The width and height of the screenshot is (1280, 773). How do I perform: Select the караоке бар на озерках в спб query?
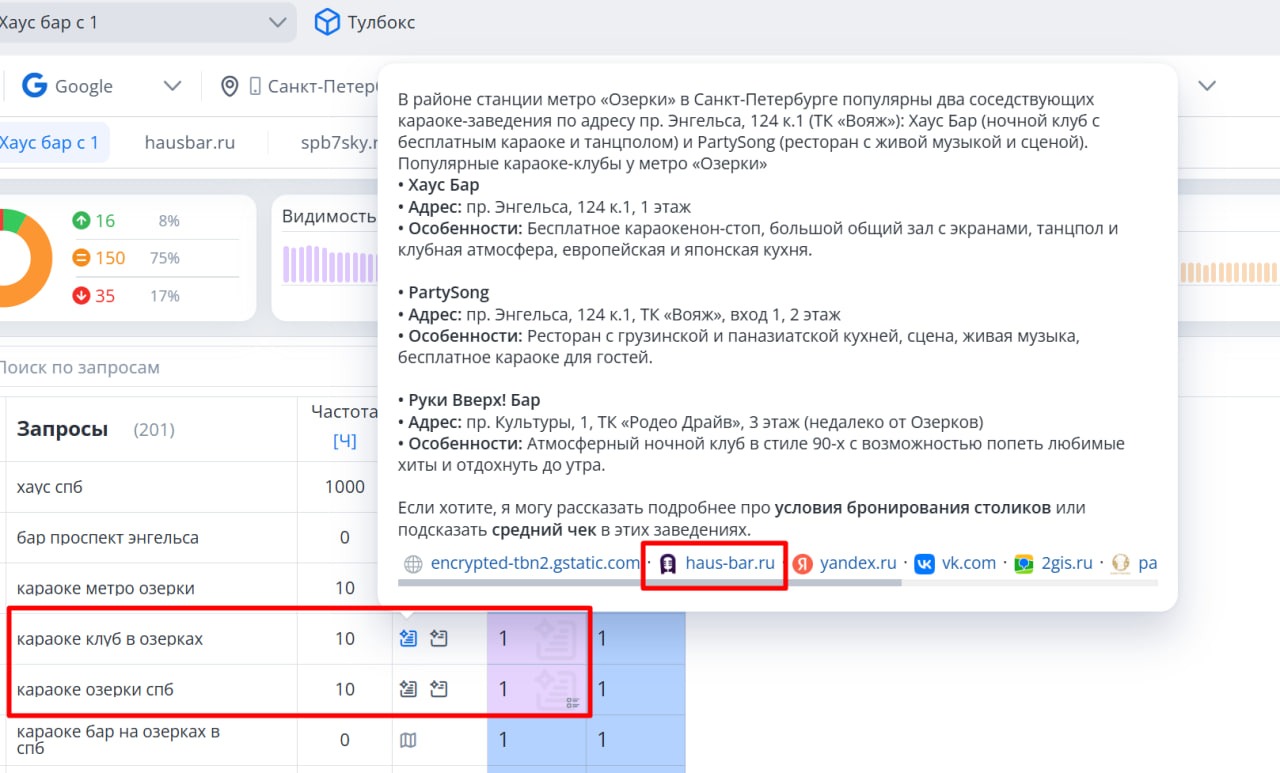pyautogui.click(x=118, y=740)
